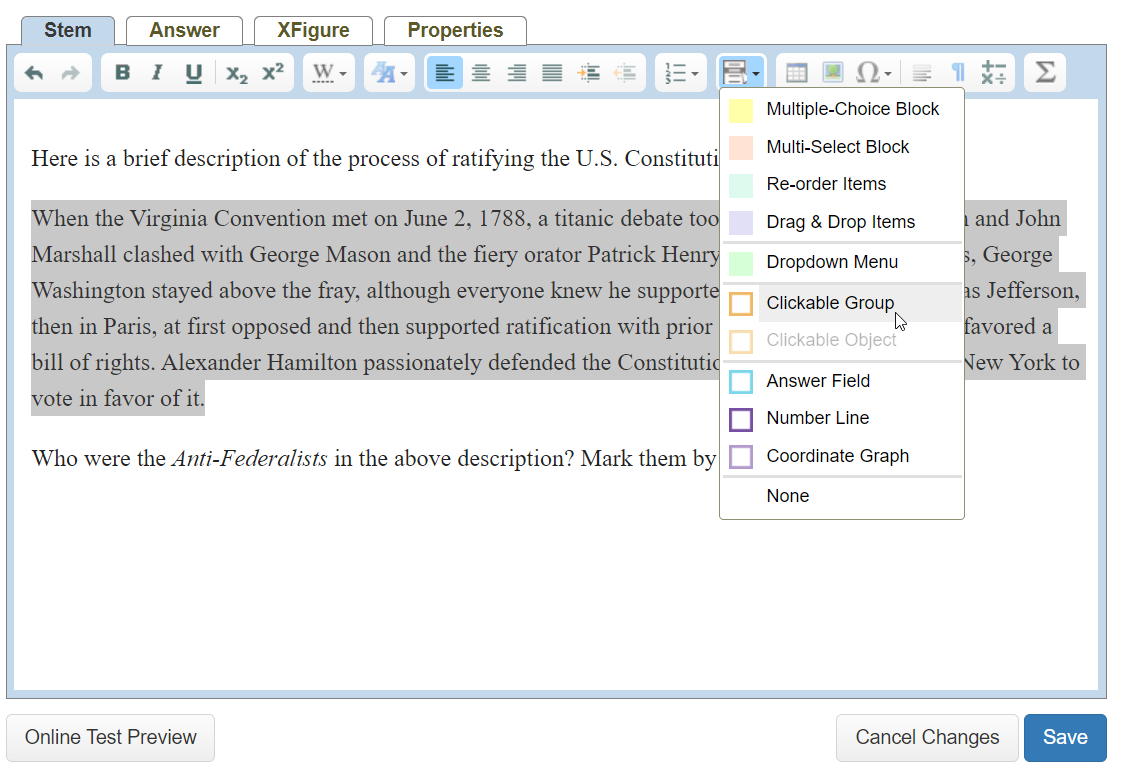Image resolution: width=1127 pixels, height=784 pixels.
Task: Center align the text
Action: point(481,73)
